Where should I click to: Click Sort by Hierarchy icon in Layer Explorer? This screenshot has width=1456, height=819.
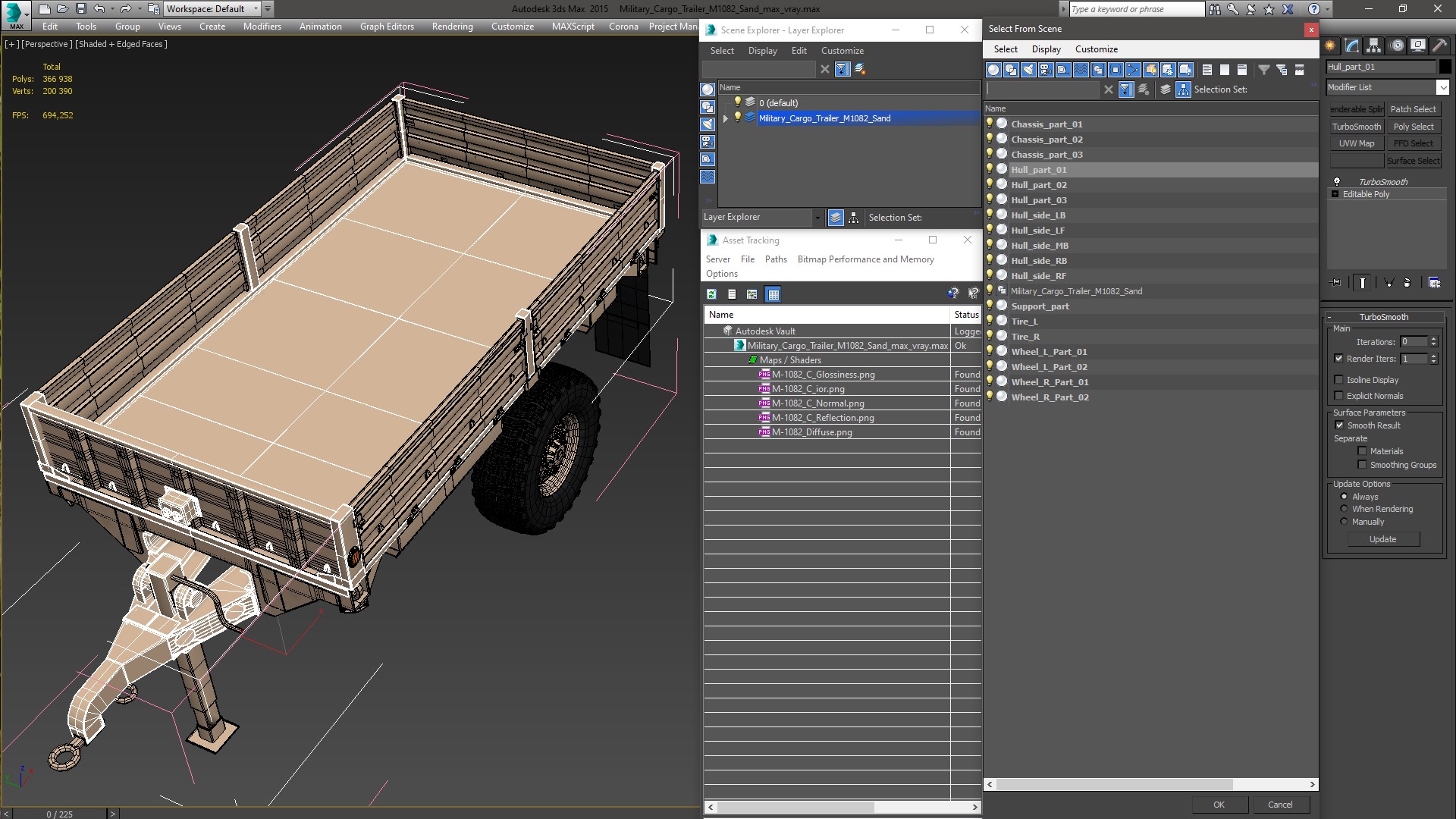[854, 218]
